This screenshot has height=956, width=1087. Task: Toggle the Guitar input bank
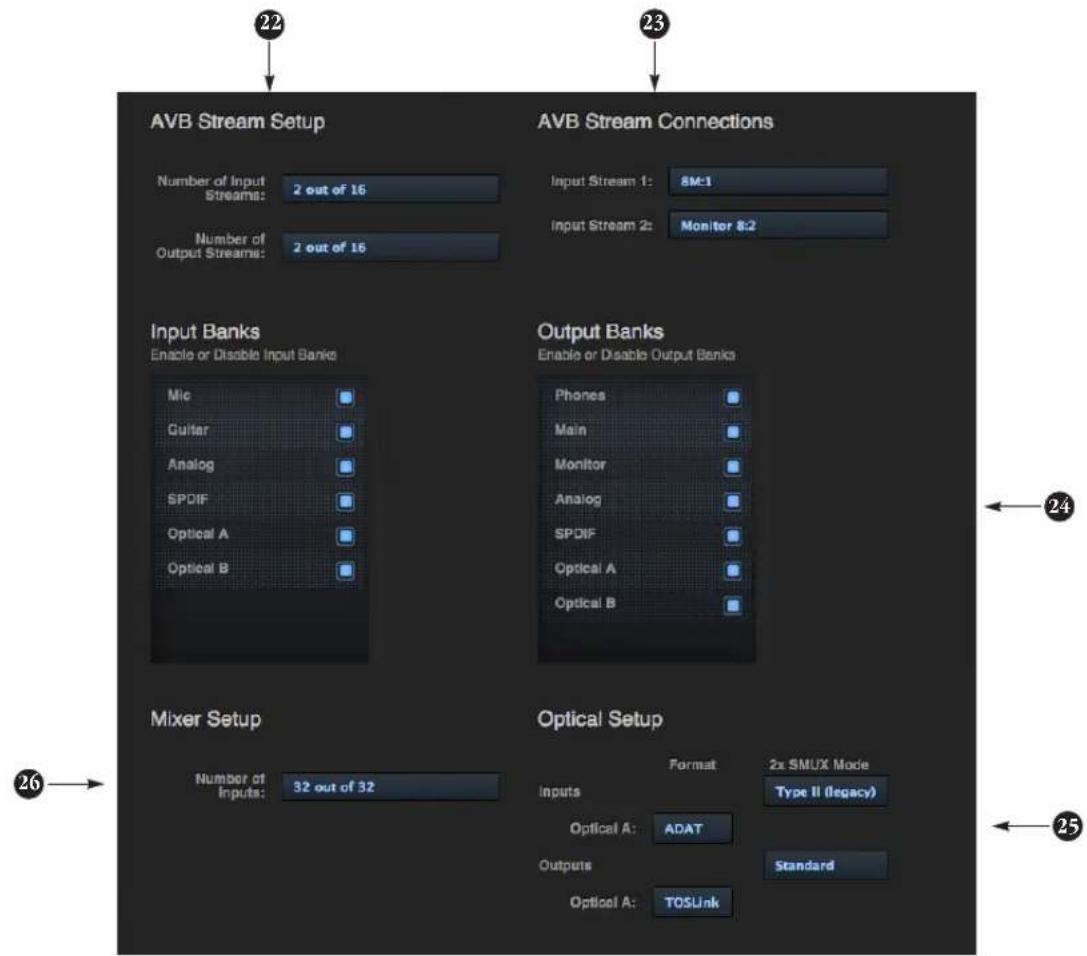(345, 432)
